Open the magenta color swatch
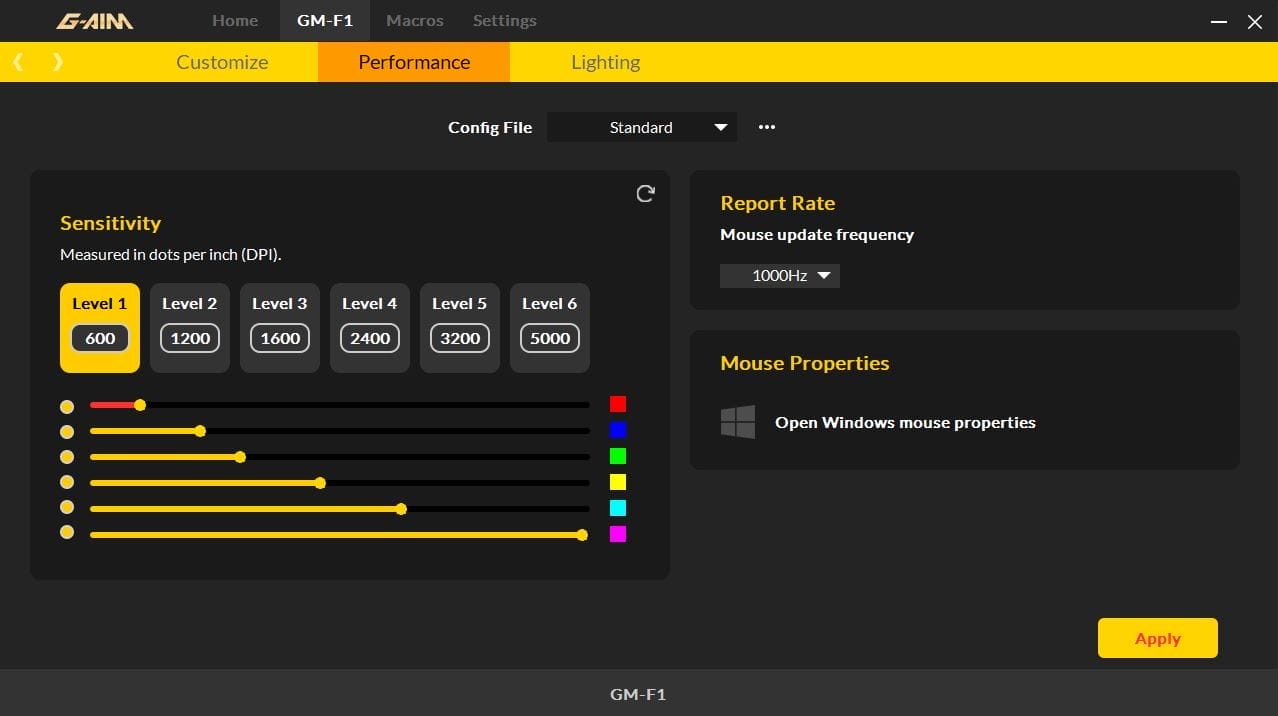Viewport: 1278px width, 716px height. coord(618,534)
